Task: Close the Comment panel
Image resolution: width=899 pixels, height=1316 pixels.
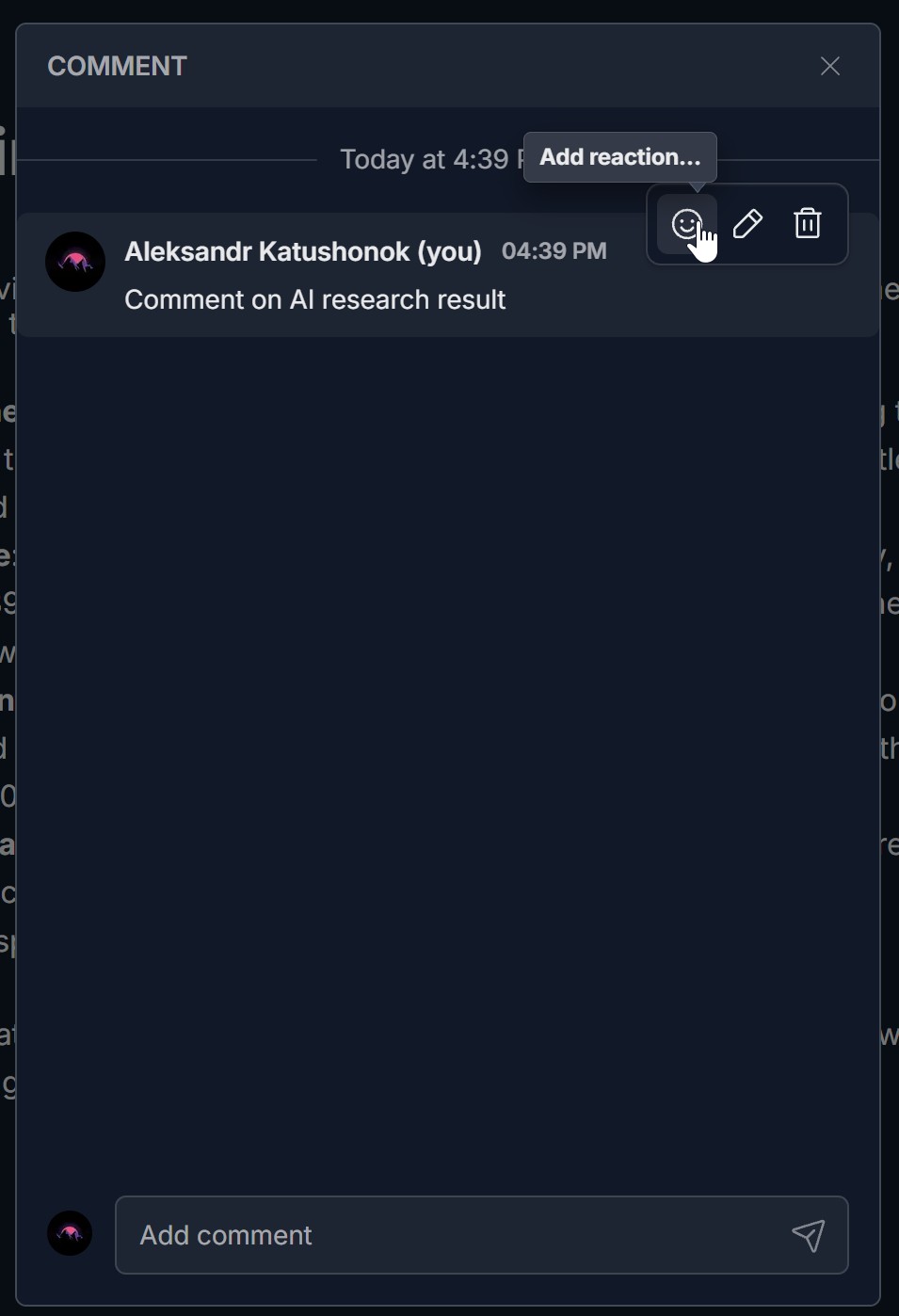Action: (x=830, y=66)
